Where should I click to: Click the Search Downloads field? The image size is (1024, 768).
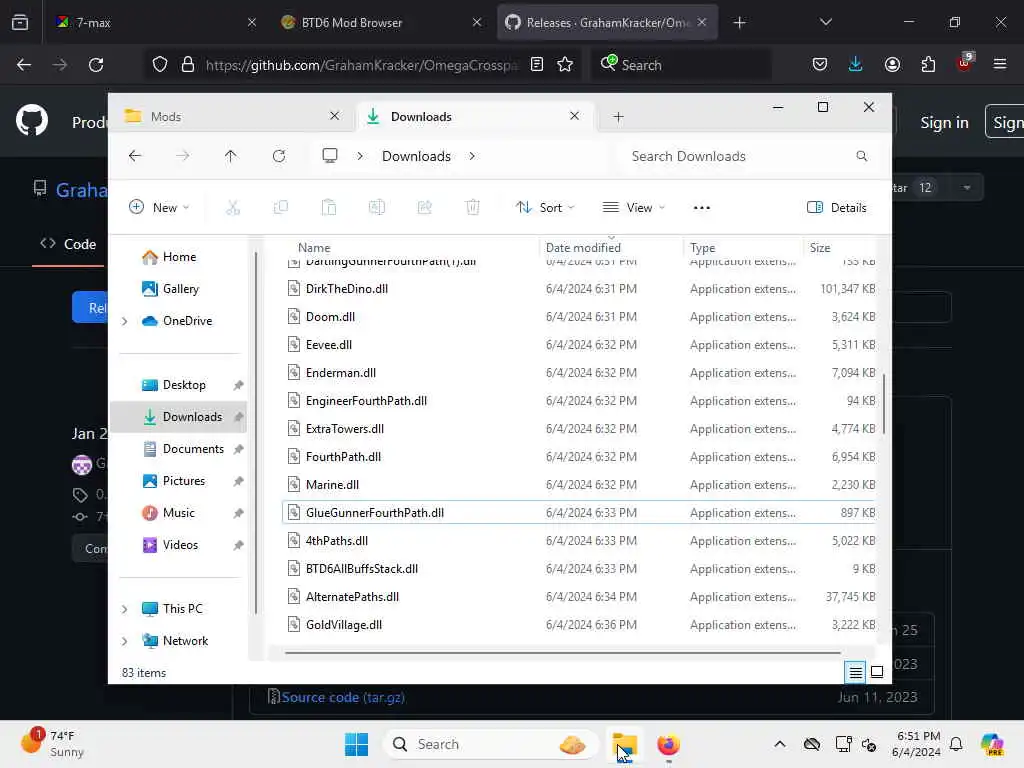click(x=748, y=156)
